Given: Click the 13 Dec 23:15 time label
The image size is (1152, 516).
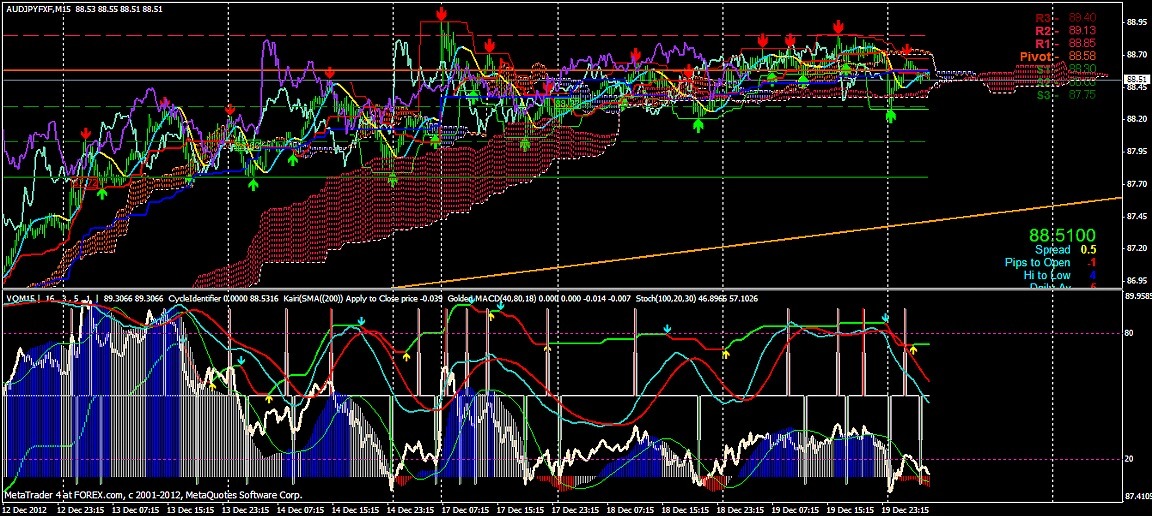Looking at the screenshot, I should pos(247,509).
